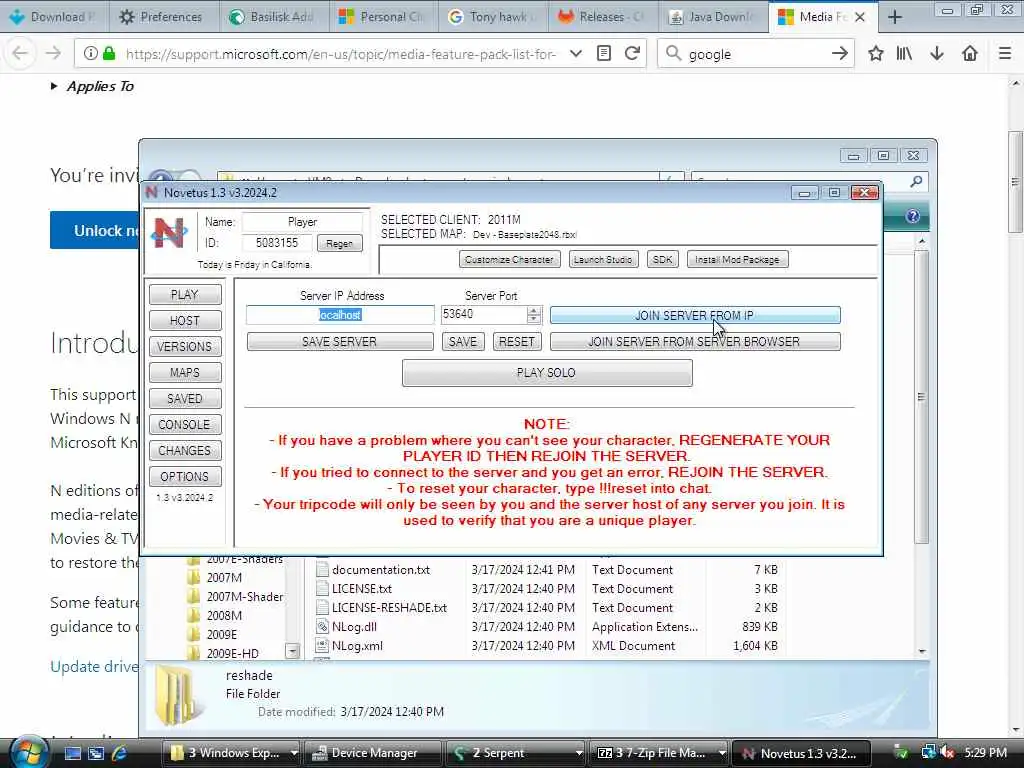Image resolution: width=1024 pixels, height=768 pixels.
Task: Open browser downloads arrow
Action: 937,54
